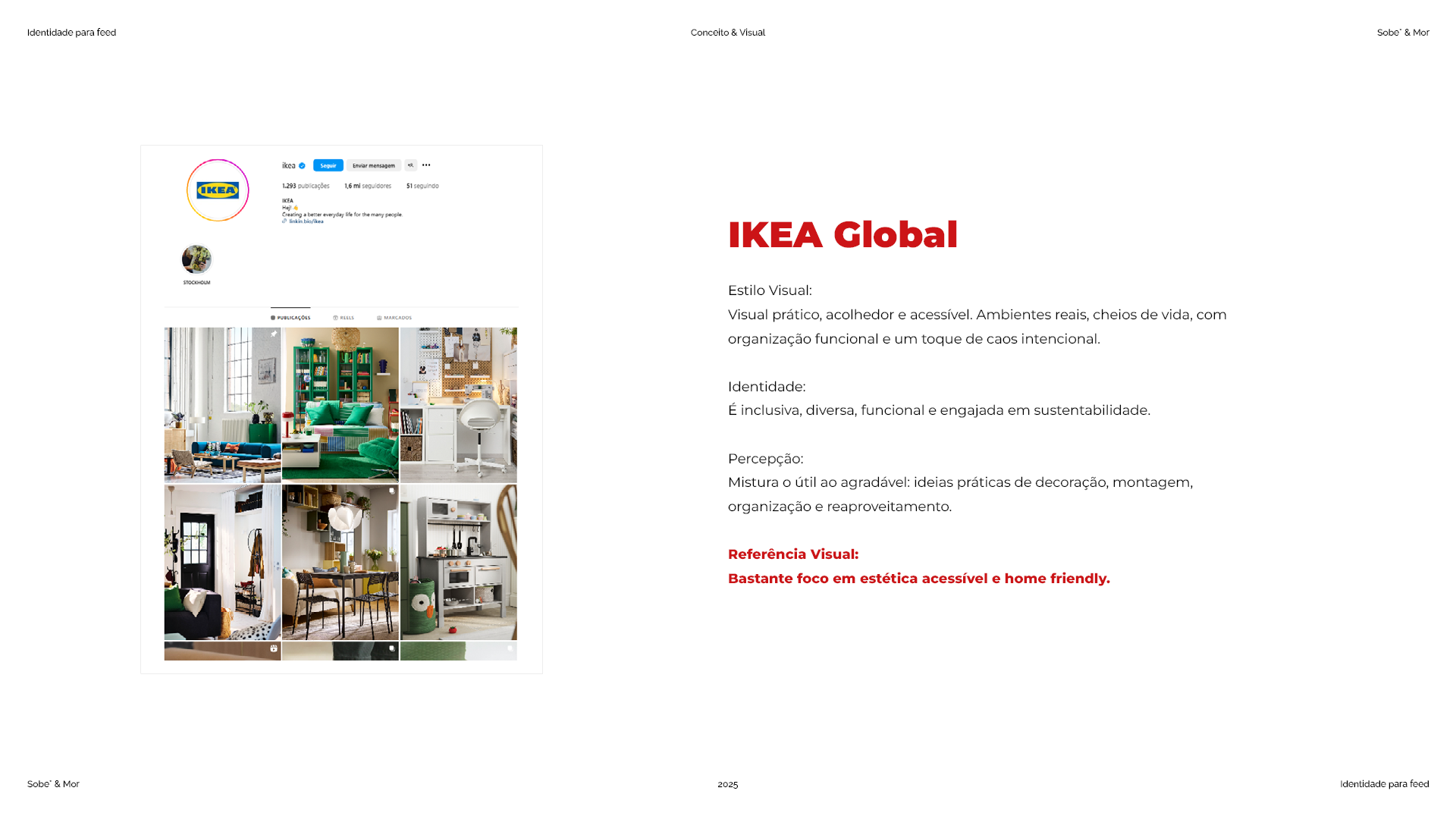Click the add similar accounts person icon
The image size is (1456, 819).
tap(410, 165)
